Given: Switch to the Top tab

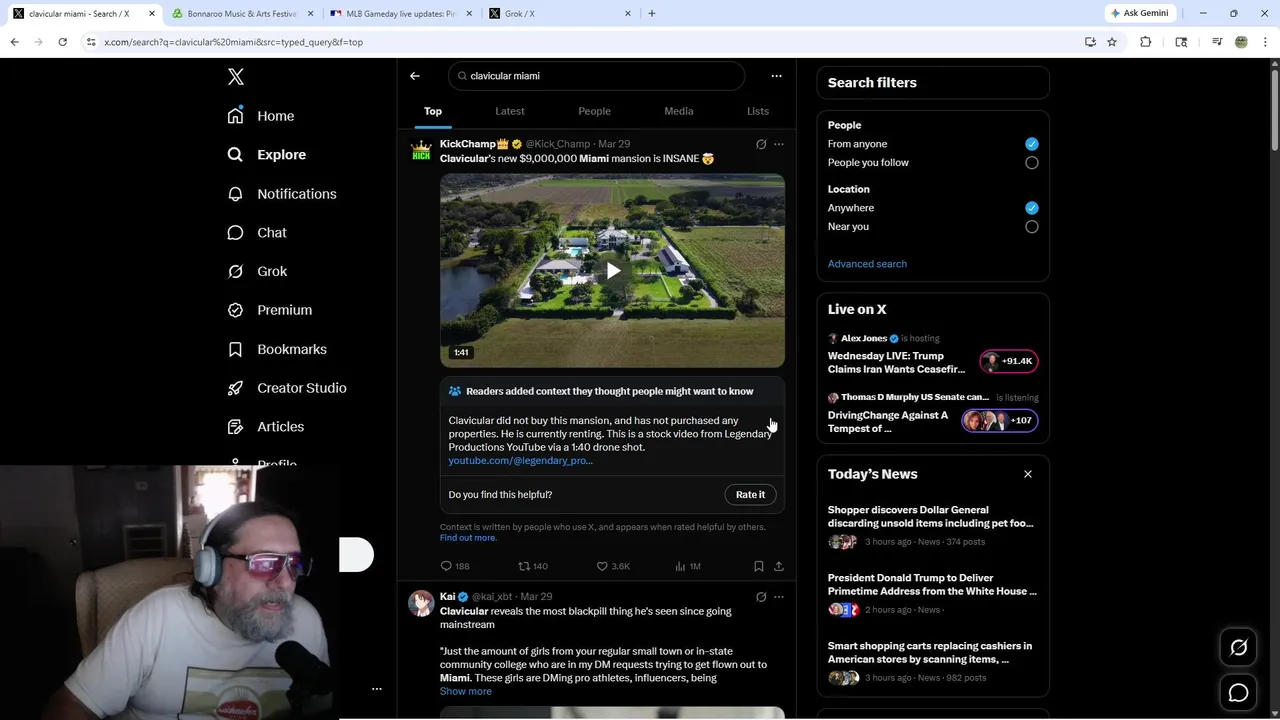Looking at the screenshot, I should tap(433, 111).
